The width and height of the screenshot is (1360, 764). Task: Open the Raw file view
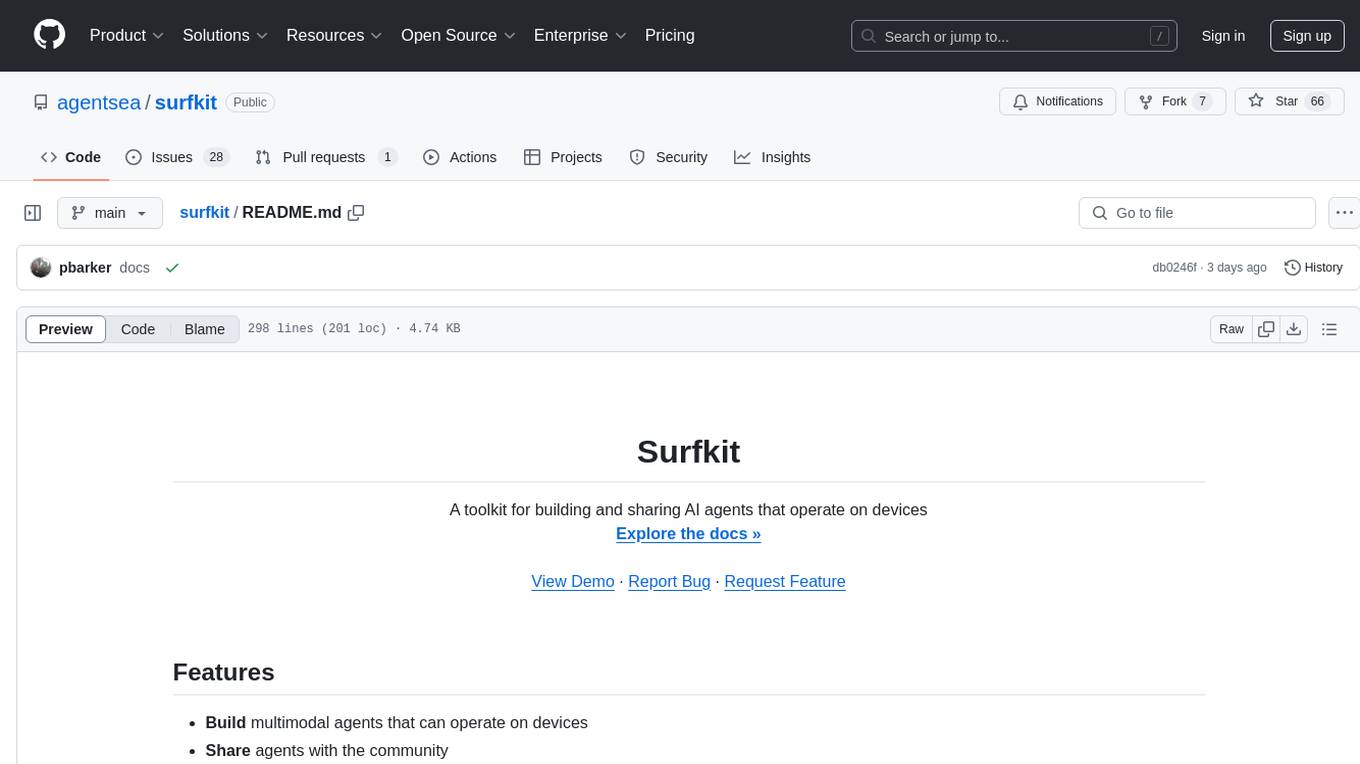pos(1231,329)
